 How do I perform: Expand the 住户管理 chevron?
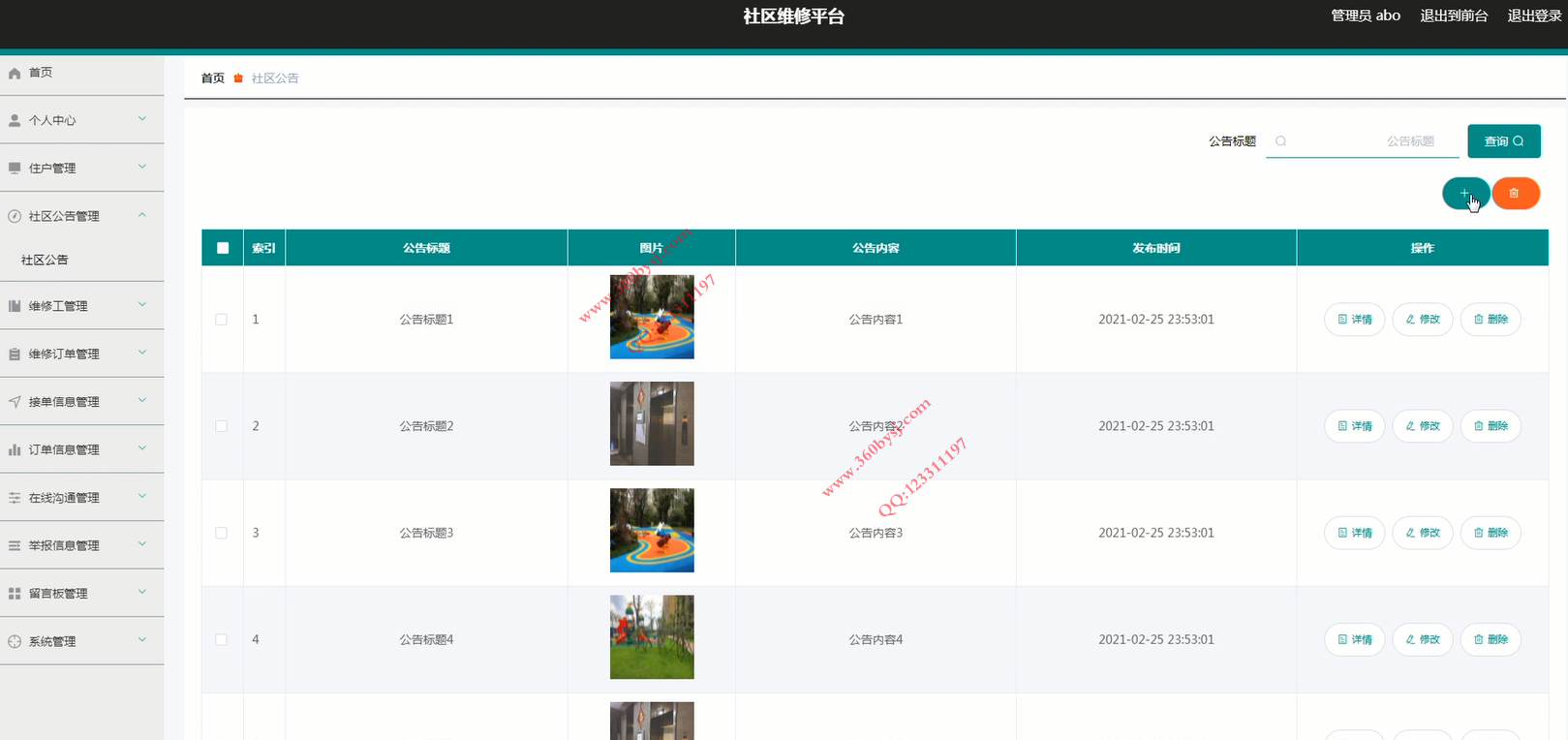click(142, 167)
